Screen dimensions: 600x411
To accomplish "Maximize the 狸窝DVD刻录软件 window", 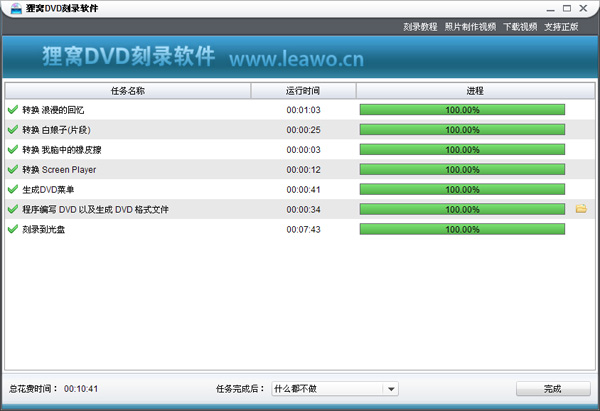I will pyautogui.click(x=567, y=8).
